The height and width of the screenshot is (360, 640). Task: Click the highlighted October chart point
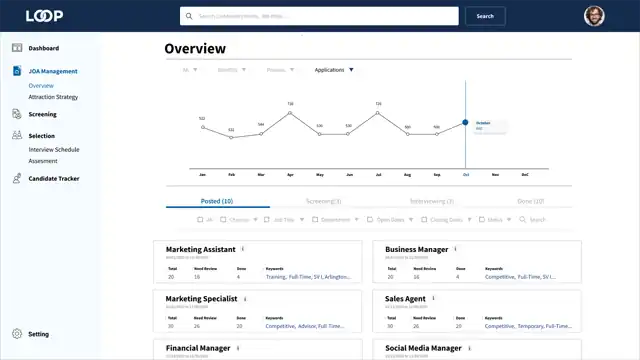click(465, 122)
